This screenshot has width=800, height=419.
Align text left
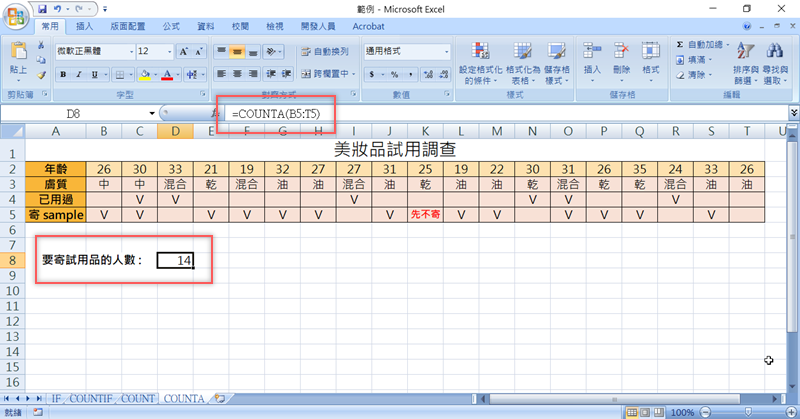point(221,74)
